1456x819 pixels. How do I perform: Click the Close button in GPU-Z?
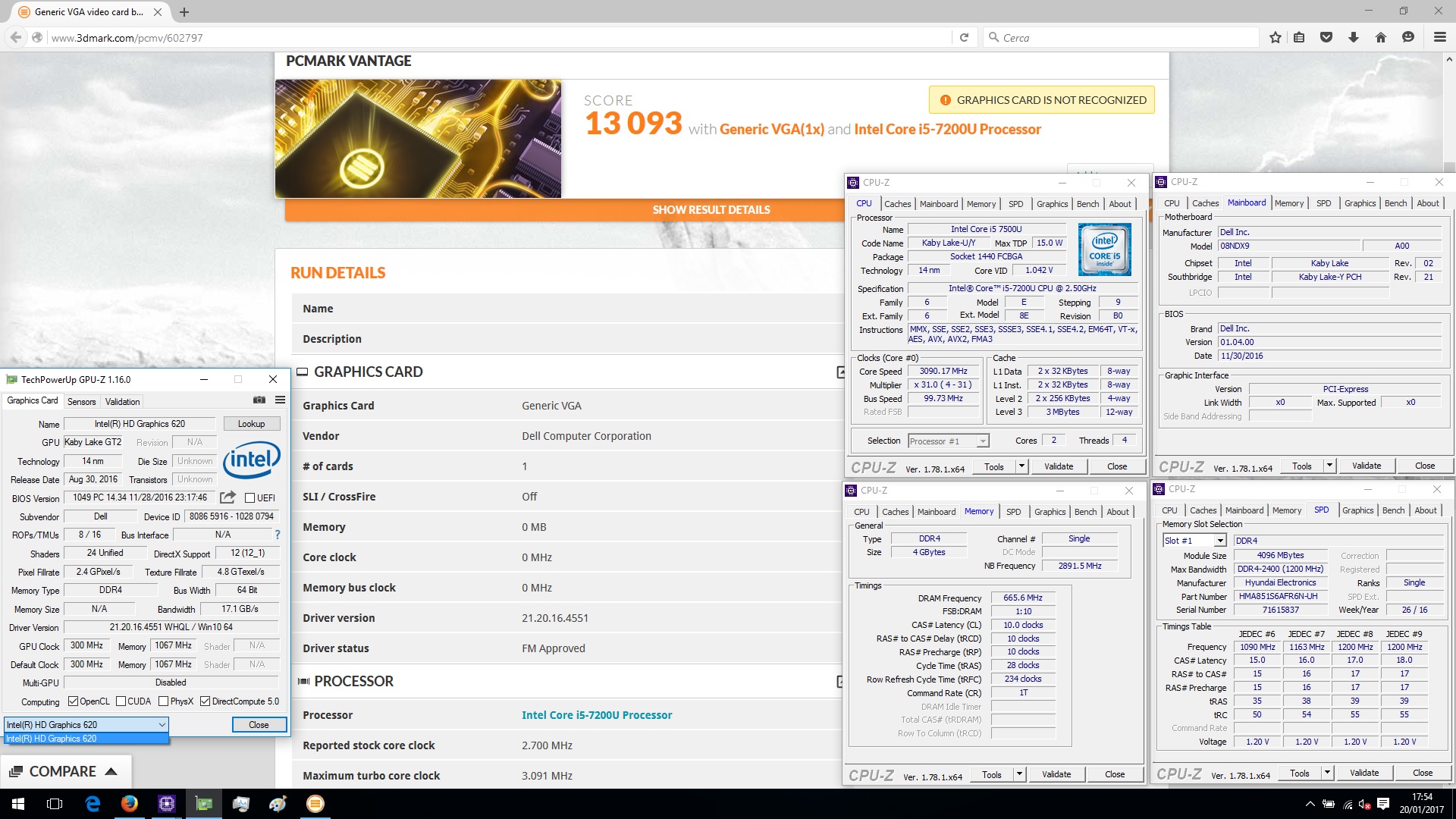tap(259, 725)
